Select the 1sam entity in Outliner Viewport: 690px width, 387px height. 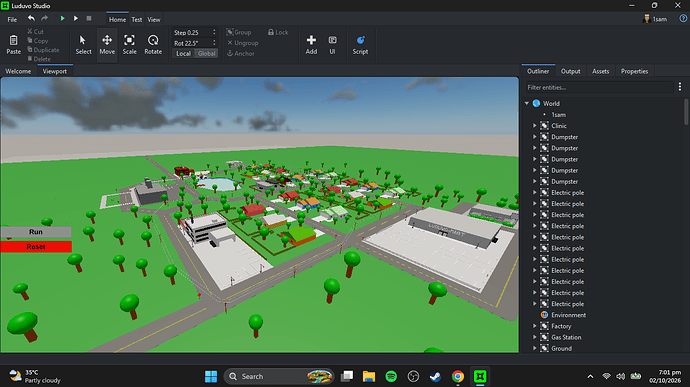tap(558, 115)
